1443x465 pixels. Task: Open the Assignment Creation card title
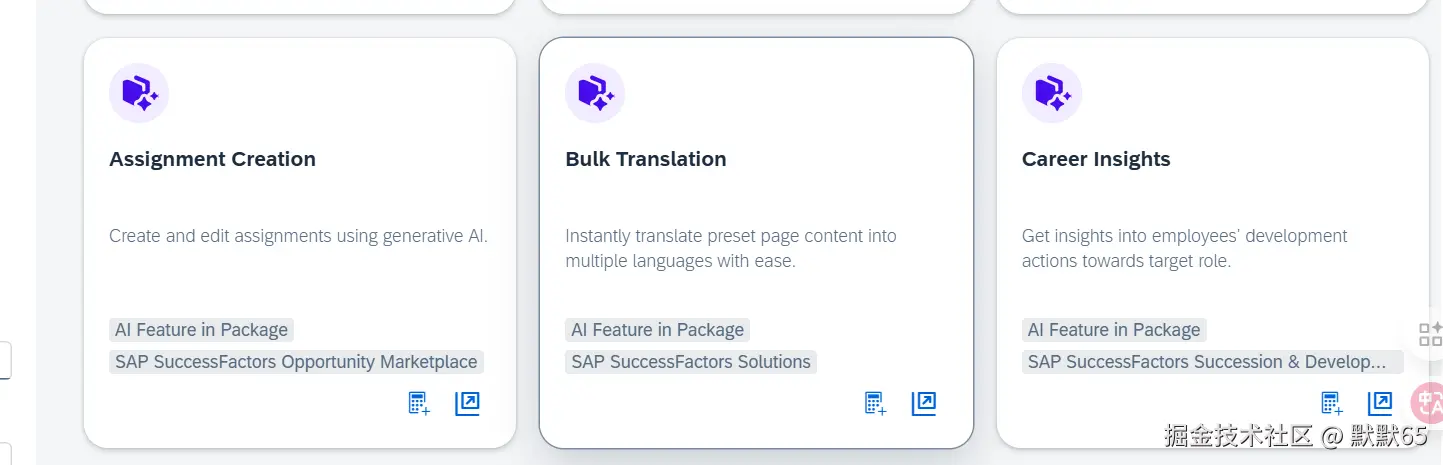212,159
